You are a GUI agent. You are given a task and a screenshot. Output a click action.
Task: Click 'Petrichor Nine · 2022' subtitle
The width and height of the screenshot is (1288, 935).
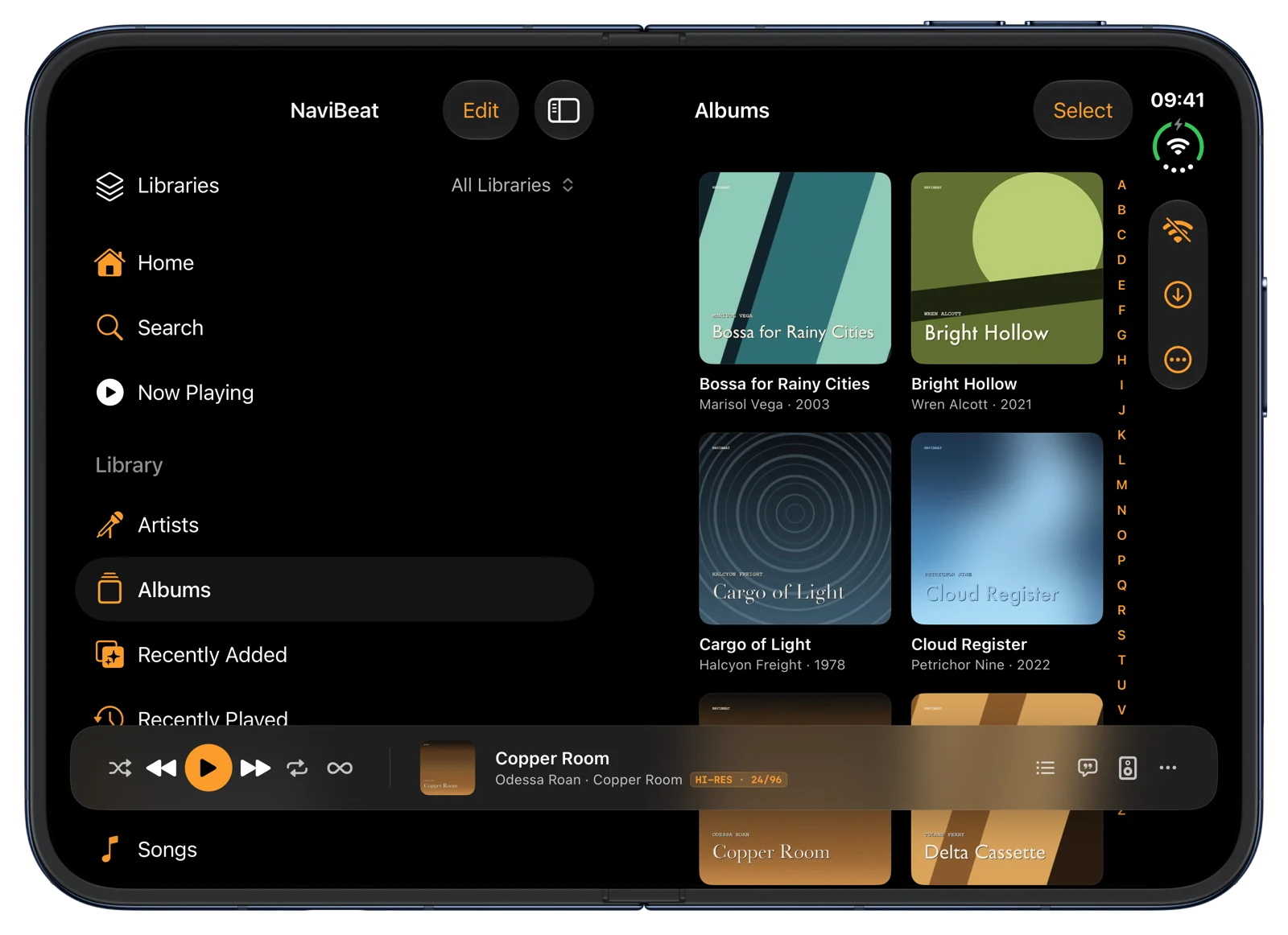980,665
